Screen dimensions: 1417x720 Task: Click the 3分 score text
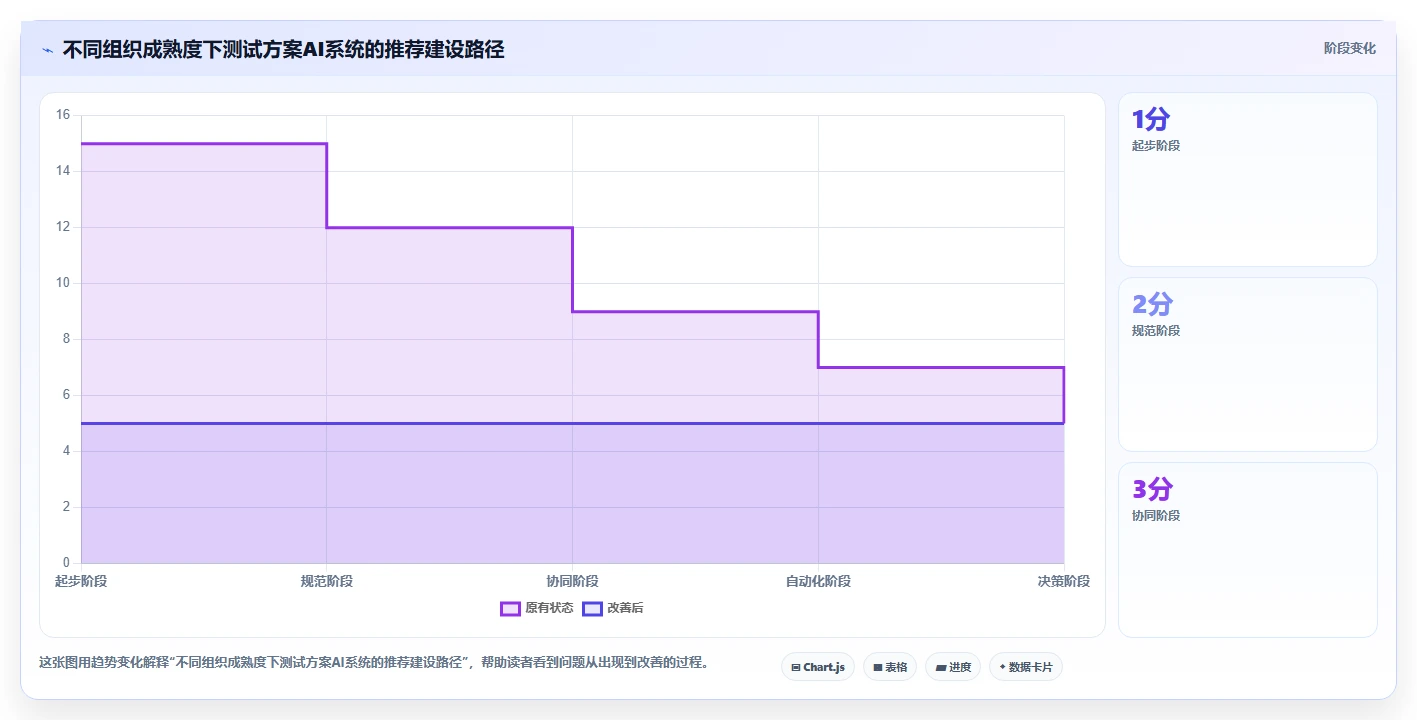[1152, 490]
